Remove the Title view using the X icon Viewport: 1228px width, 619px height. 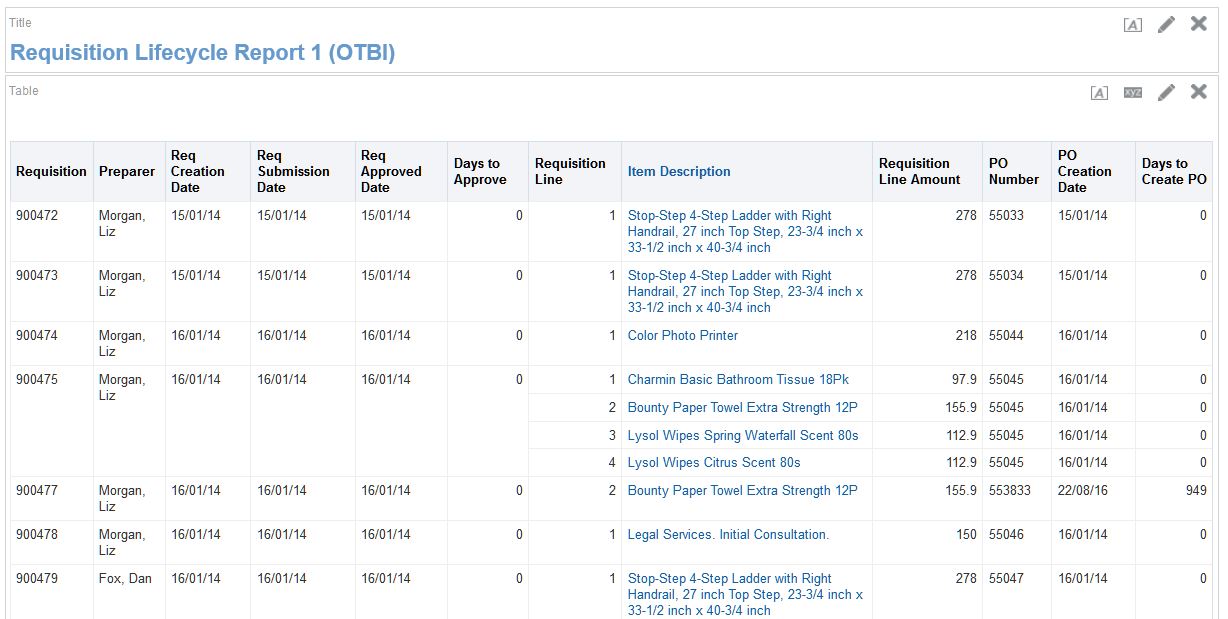(1198, 23)
